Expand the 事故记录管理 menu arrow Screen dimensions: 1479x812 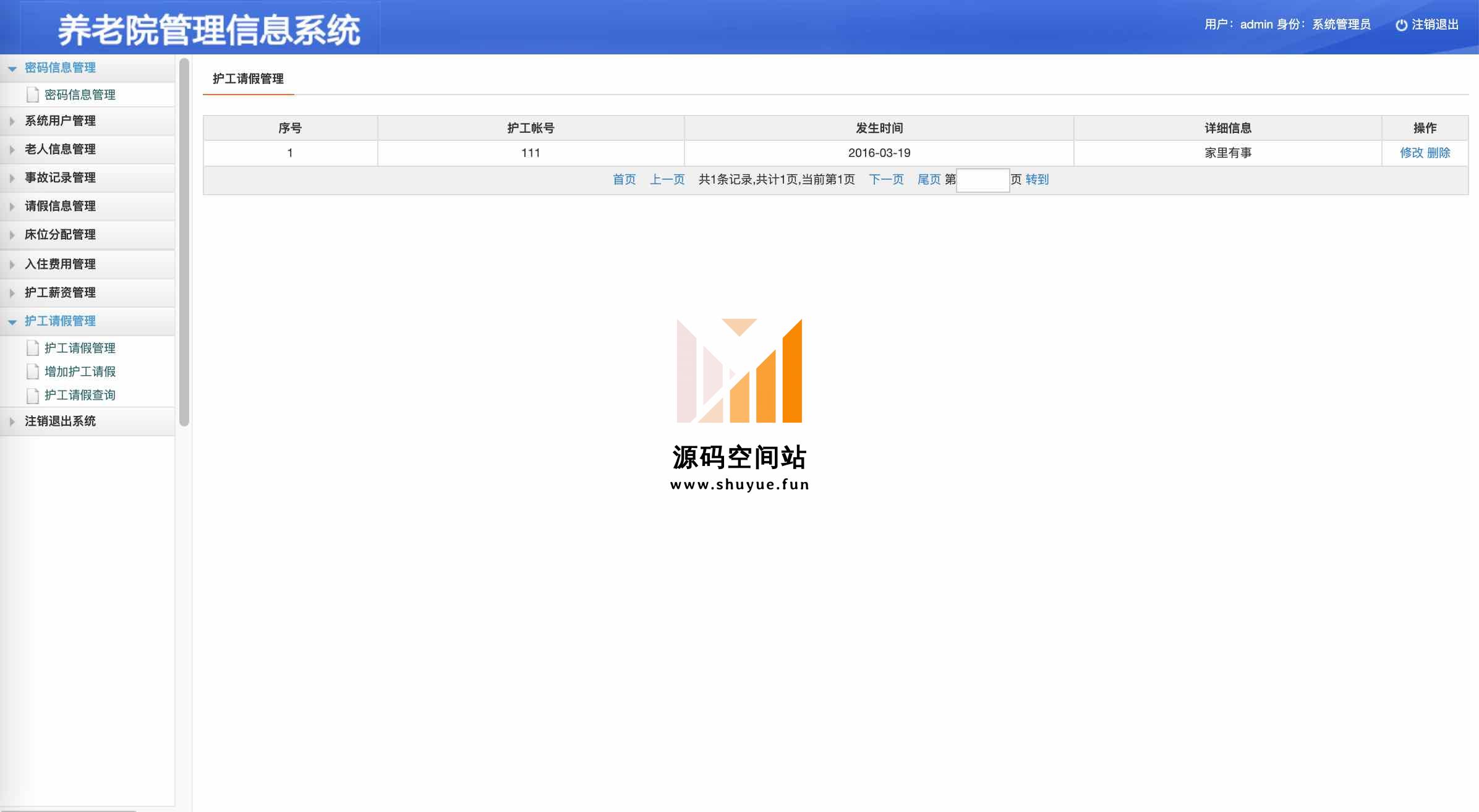coord(12,178)
